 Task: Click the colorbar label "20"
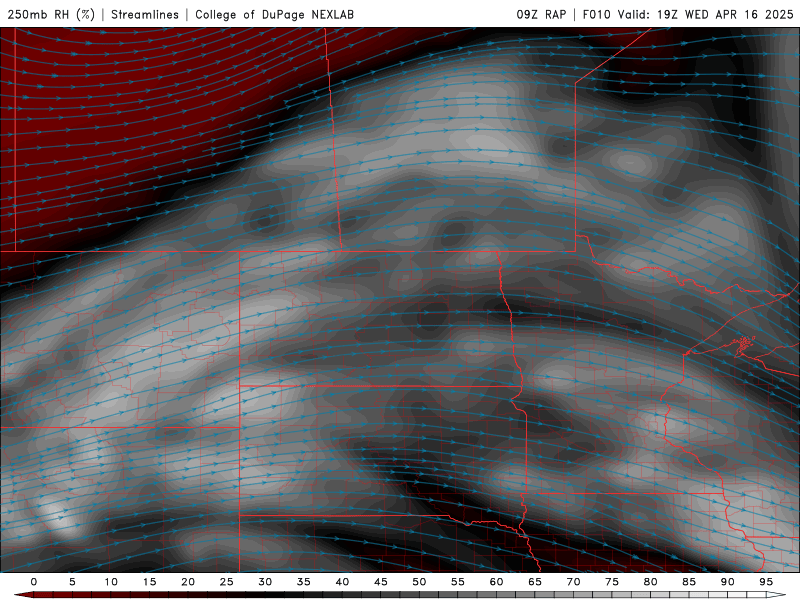(x=188, y=582)
